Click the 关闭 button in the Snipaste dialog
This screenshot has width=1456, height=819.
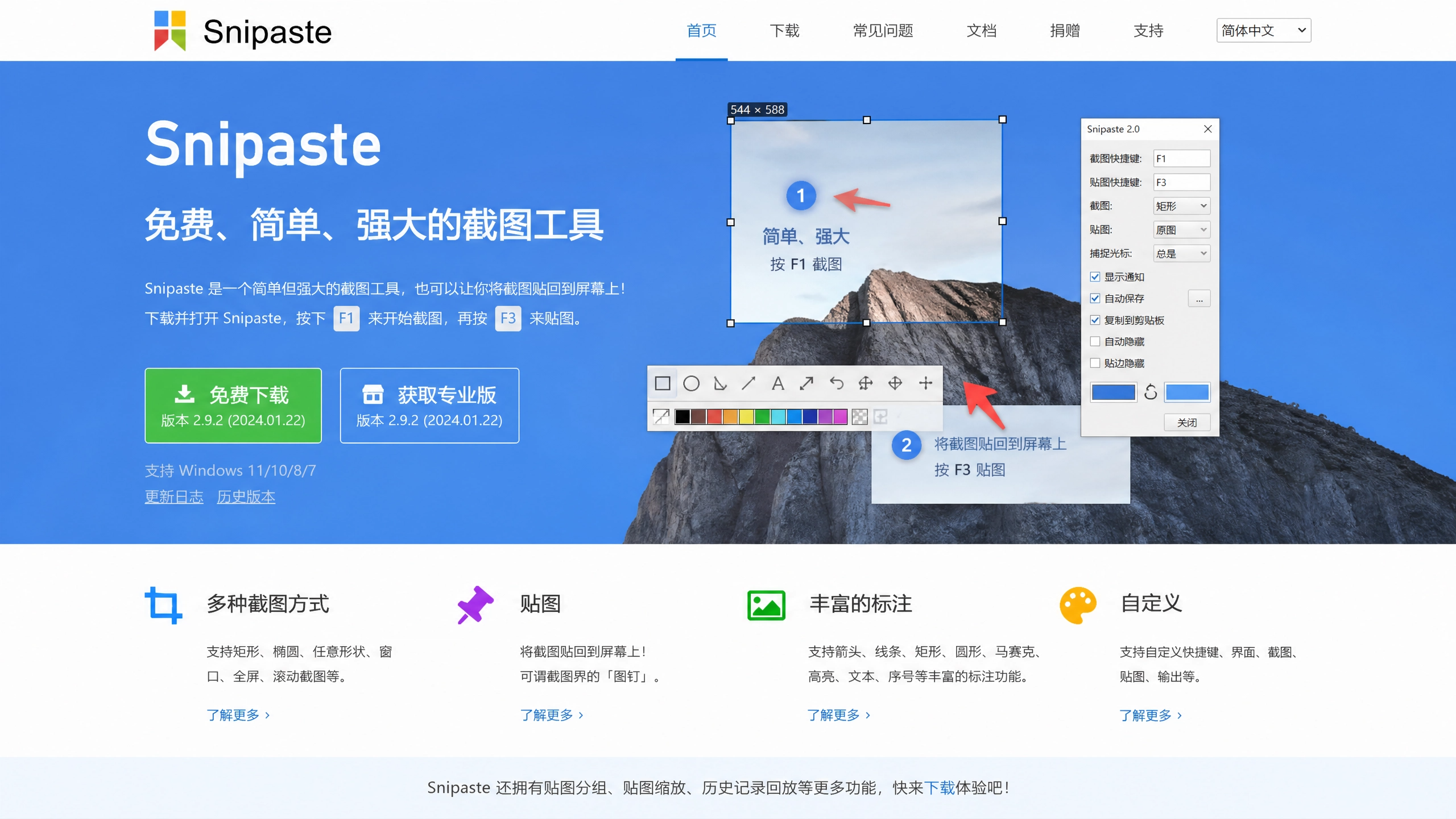[1187, 423]
